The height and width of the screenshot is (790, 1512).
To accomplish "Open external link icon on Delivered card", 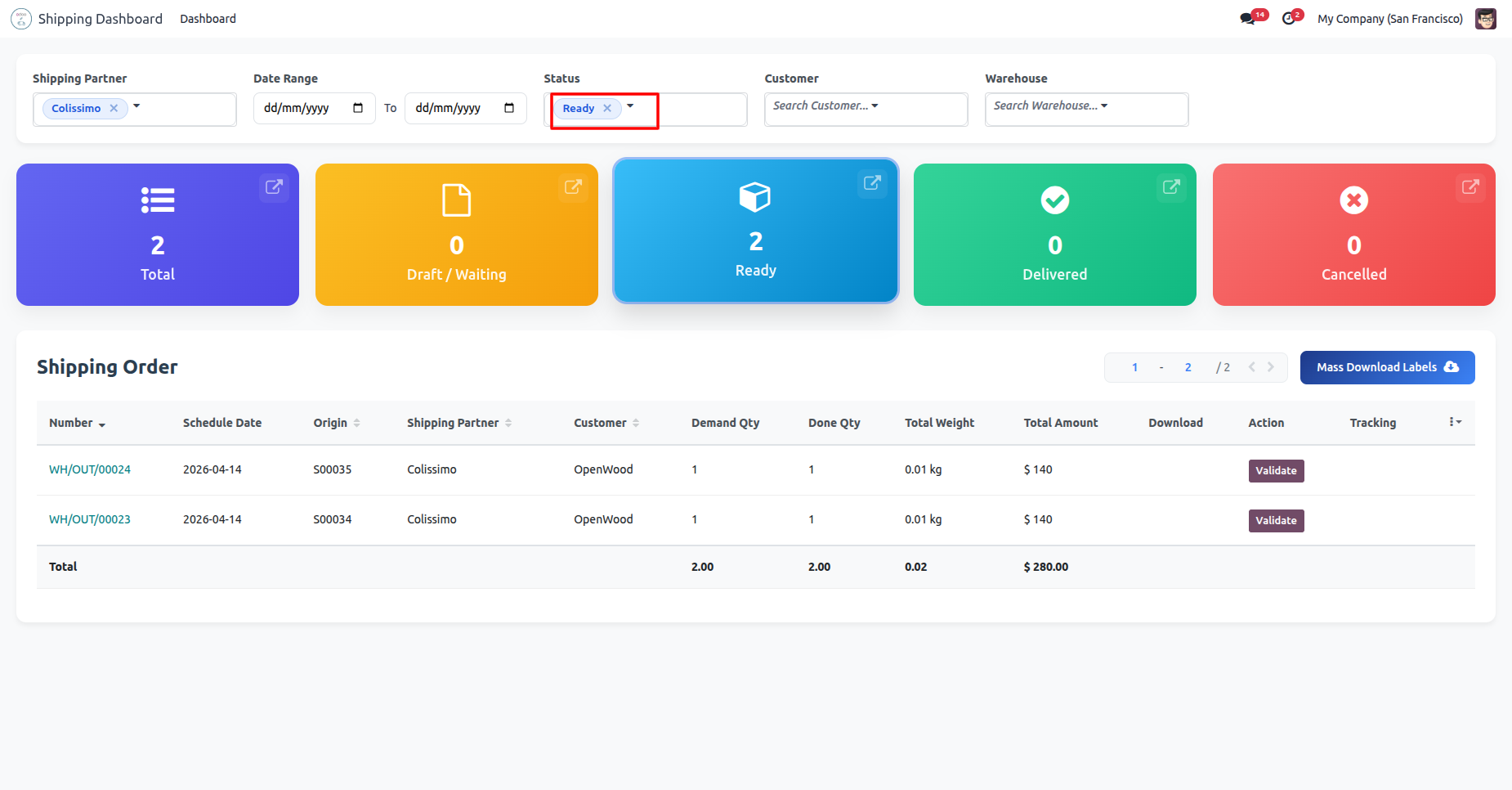I will tap(1171, 187).
